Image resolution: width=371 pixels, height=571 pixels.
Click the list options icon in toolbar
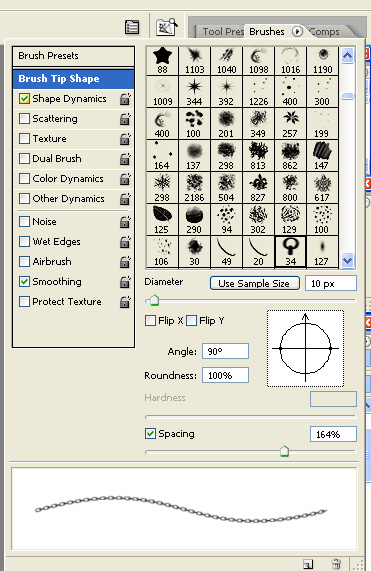point(132,27)
